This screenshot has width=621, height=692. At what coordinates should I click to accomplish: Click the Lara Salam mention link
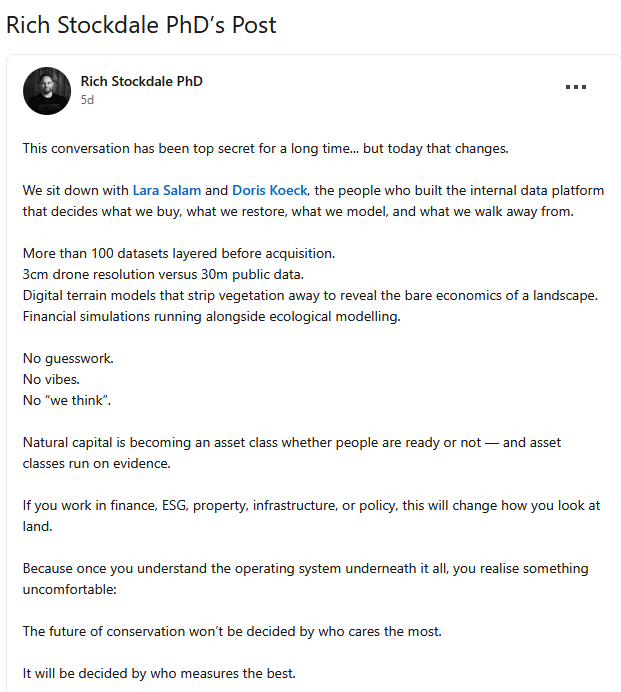click(x=167, y=190)
